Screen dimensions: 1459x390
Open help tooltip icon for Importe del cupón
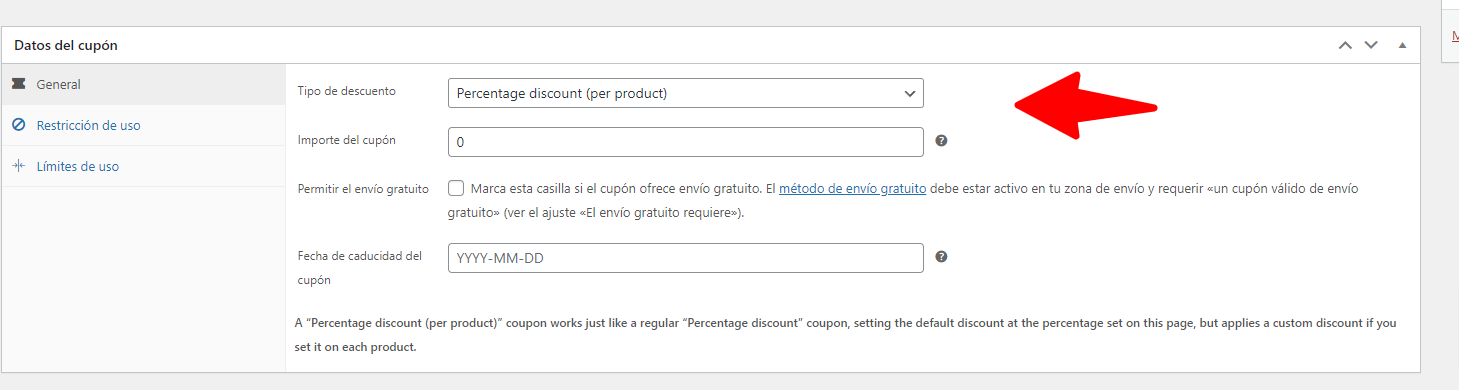coord(941,141)
